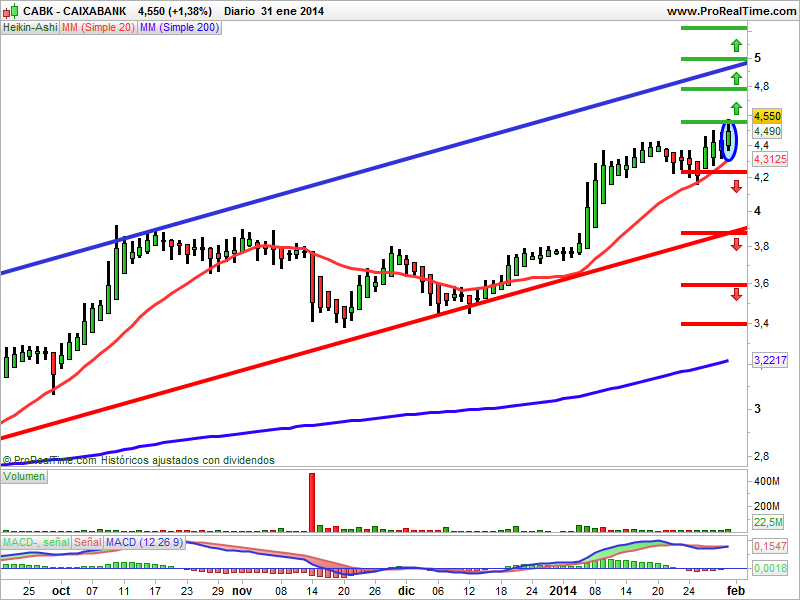
Task: Click the 4,490 price tag
Action: pos(767,131)
